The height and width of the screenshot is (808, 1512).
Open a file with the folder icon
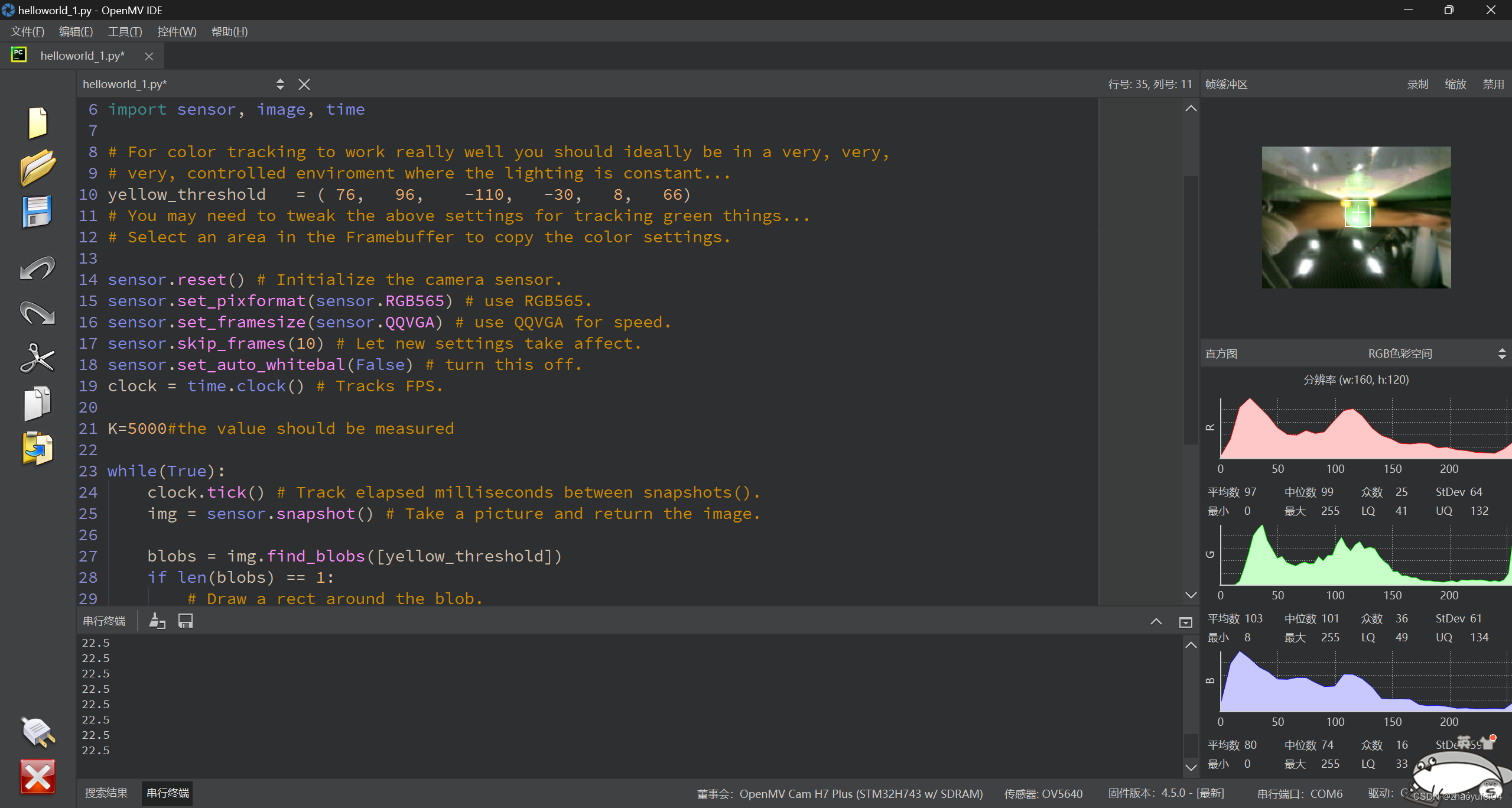[x=37, y=167]
